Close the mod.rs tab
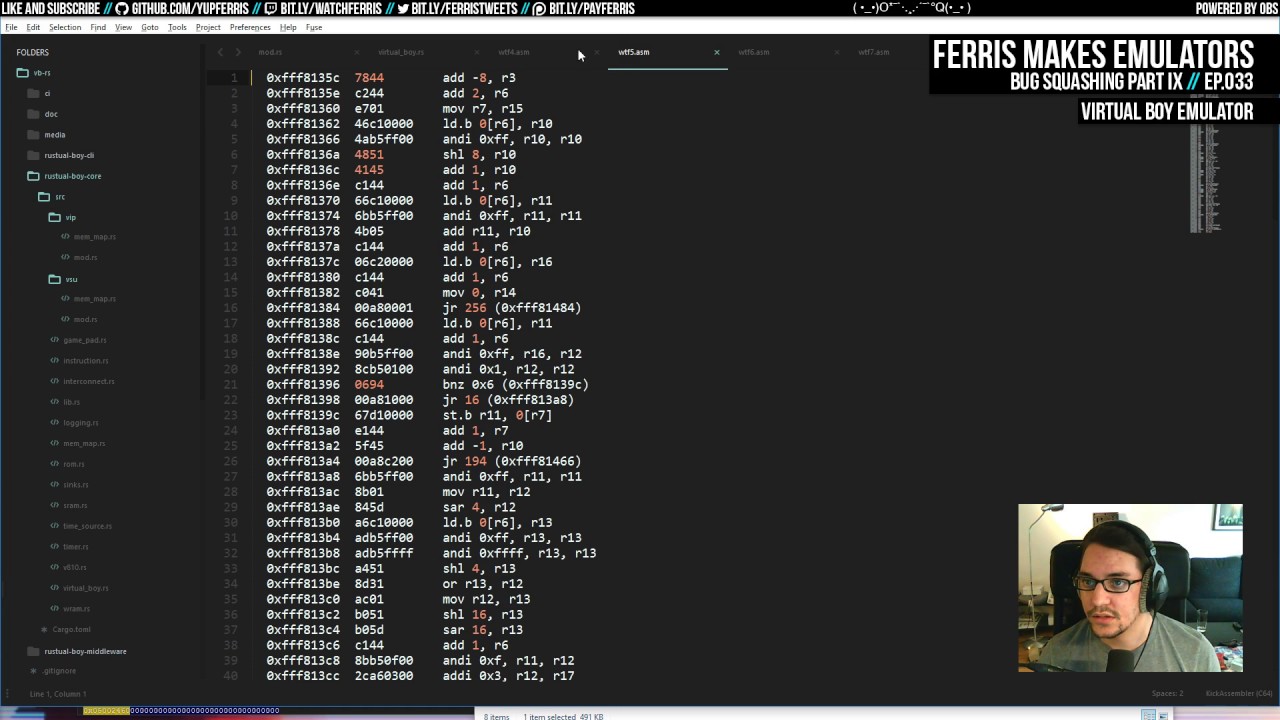The height and width of the screenshot is (720, 1280). (x=357, y=52)
